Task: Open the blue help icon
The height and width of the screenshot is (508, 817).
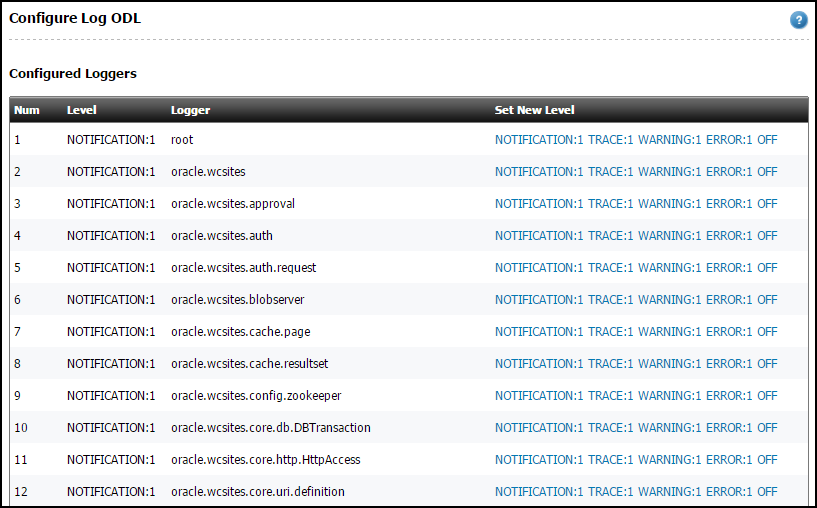Action: click(x=798, y=20)
